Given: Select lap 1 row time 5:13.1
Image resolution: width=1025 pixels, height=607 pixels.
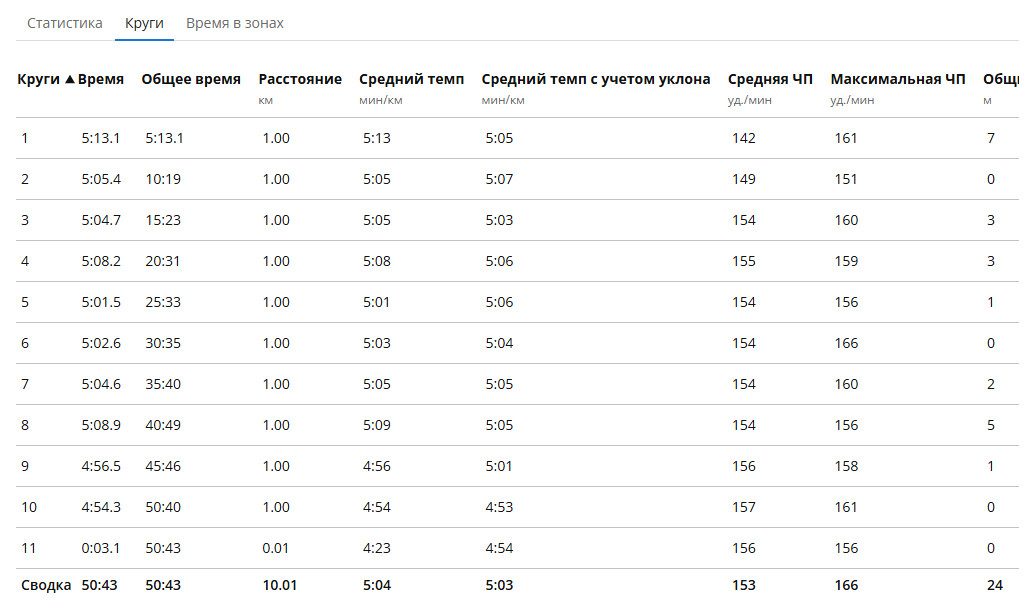Looking at the screenshot, I should click(101, 138).
